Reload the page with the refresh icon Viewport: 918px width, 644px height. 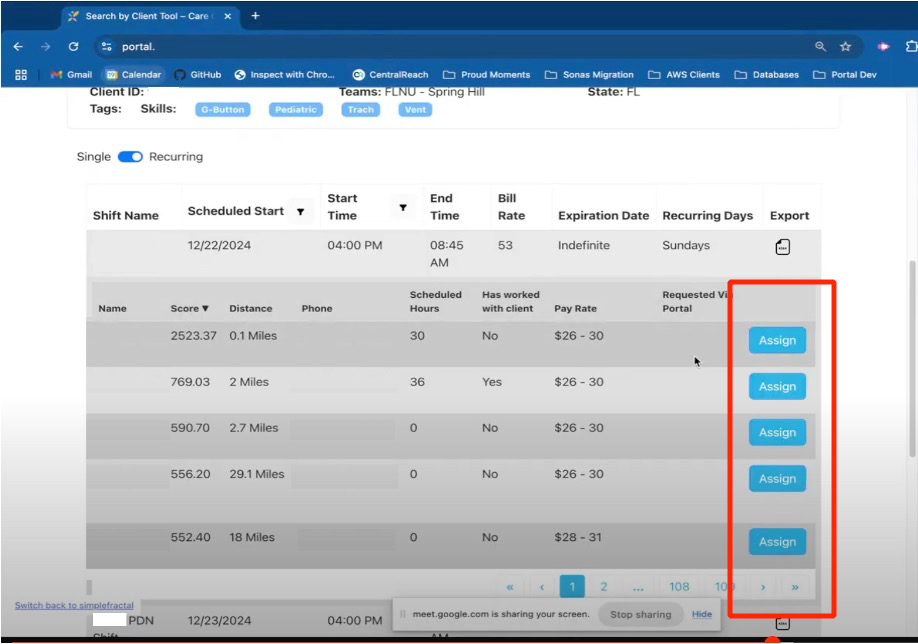pos(73,46)
